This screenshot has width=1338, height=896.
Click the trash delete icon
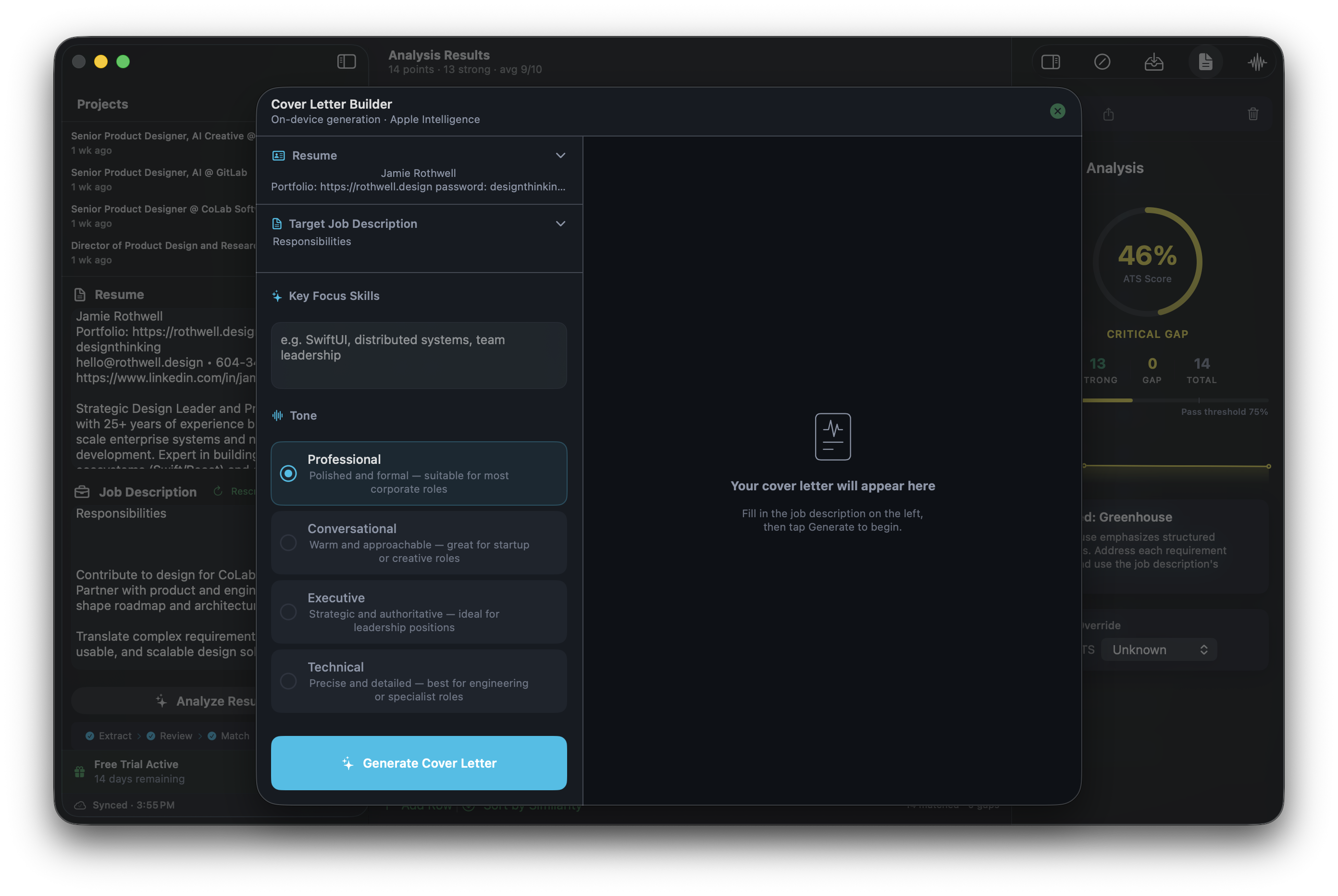(x=1252, y=114)
